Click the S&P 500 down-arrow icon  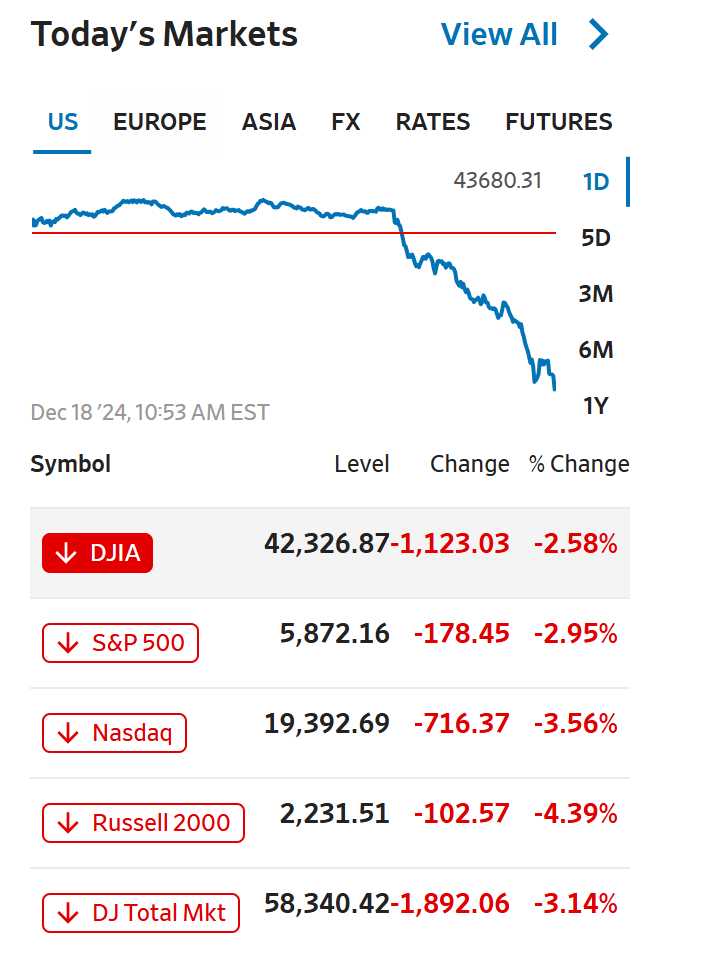(68, 643)
